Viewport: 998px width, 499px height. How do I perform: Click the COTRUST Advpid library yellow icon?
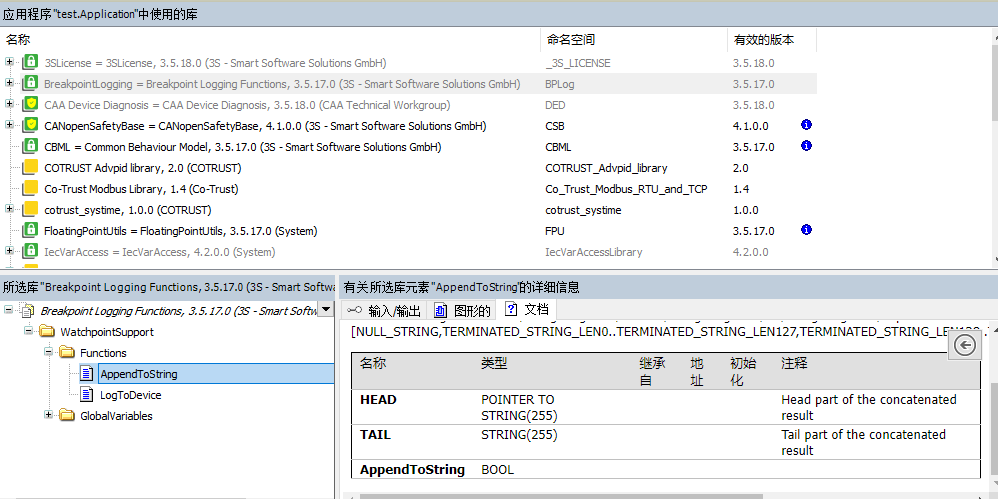click(30, 167)
